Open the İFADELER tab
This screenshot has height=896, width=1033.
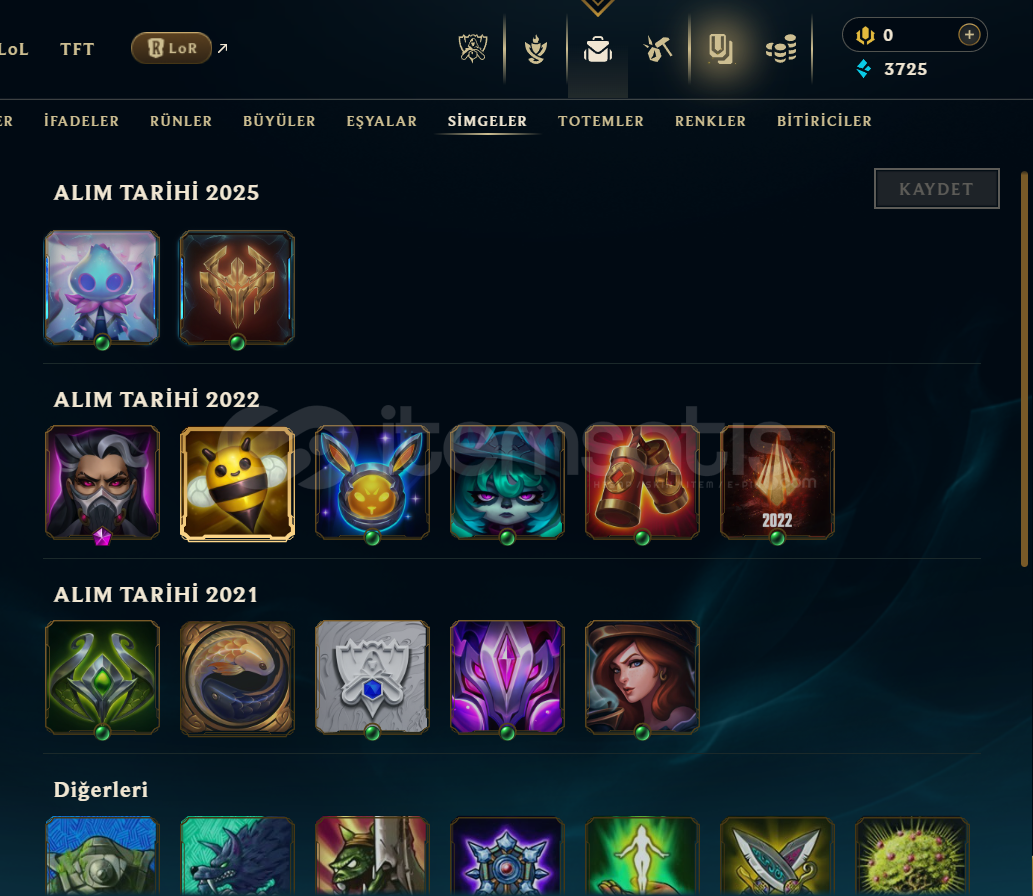click(x=82, y=121)
